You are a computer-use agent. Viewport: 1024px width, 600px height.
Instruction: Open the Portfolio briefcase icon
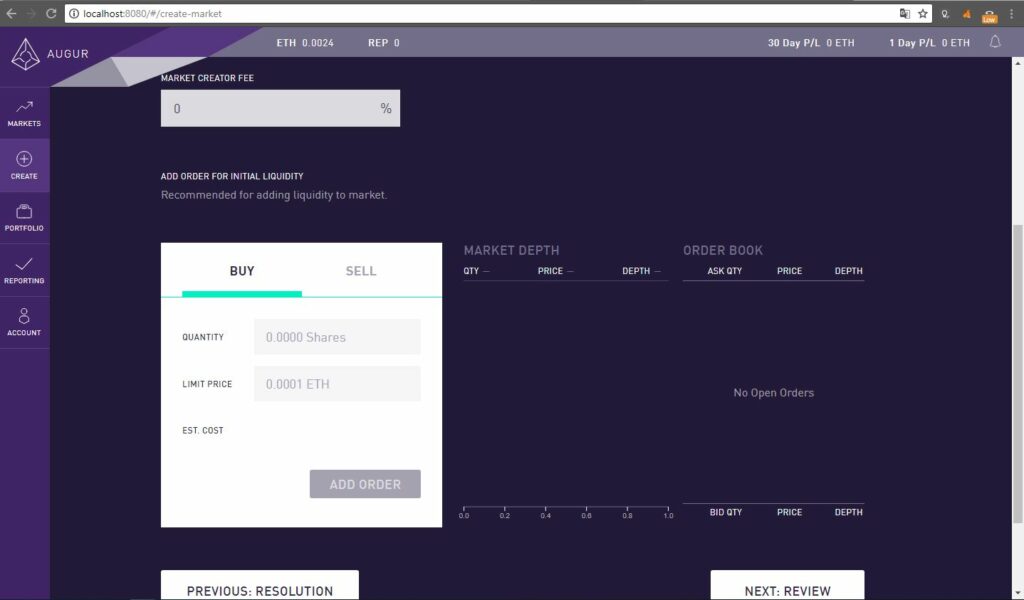point(24,212)
